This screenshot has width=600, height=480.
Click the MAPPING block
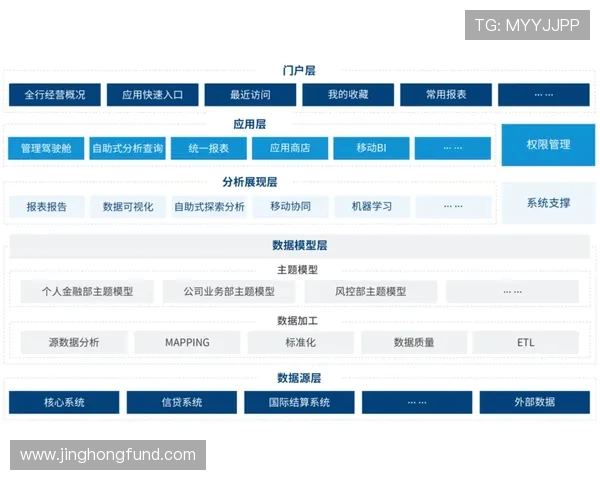[x=187, y=342]
